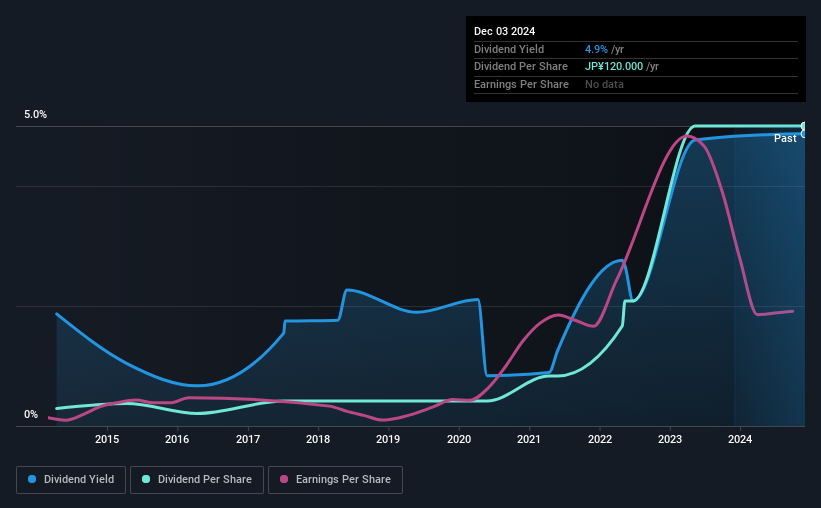
Task: Select the 2017 tick on the timeline
Action: (248, 439)
